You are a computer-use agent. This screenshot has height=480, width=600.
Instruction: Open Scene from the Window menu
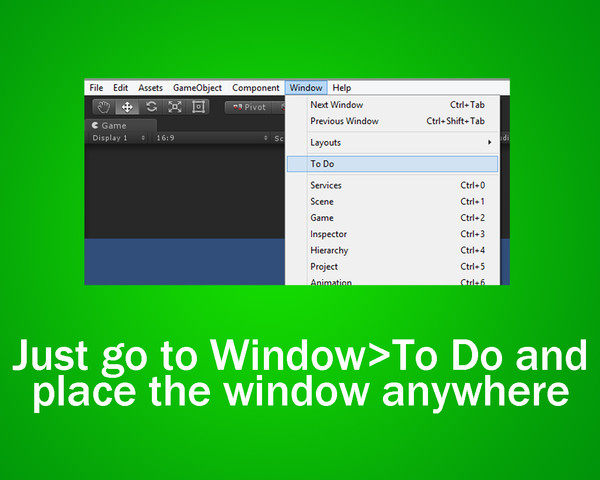393,202
